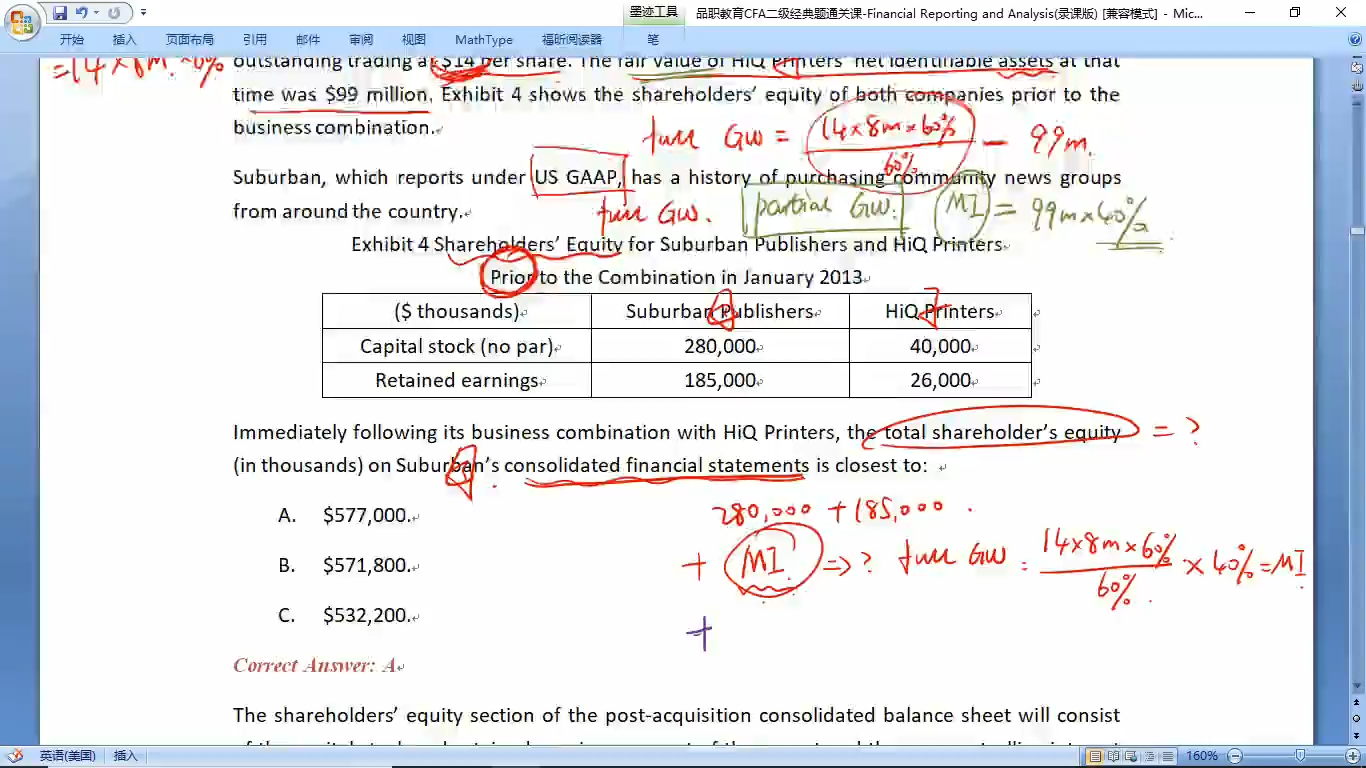The width and height of the screenshot is (1366, 768).
Task: Click the 280,000 table cell
Action: coord(720,347)
